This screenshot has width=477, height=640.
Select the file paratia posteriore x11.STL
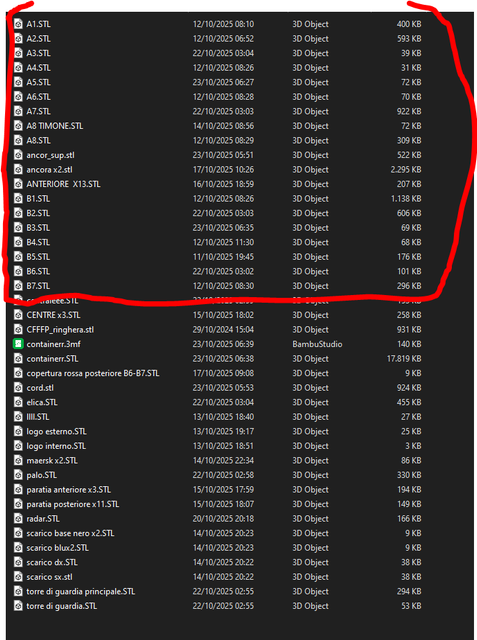click(x=73, y=504)
